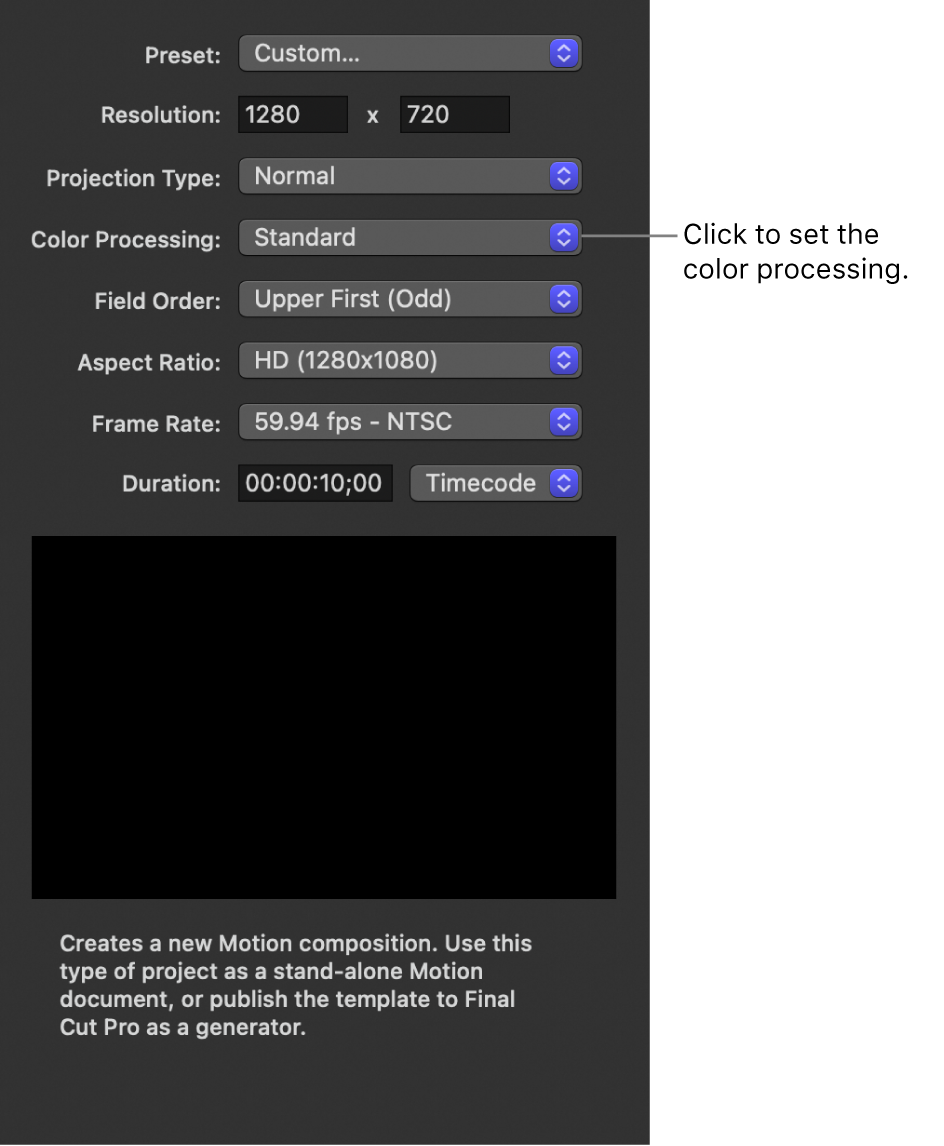Click the resolution height field showing 720
This screenshot has width=944, height=1146.
tap(454, 115)
